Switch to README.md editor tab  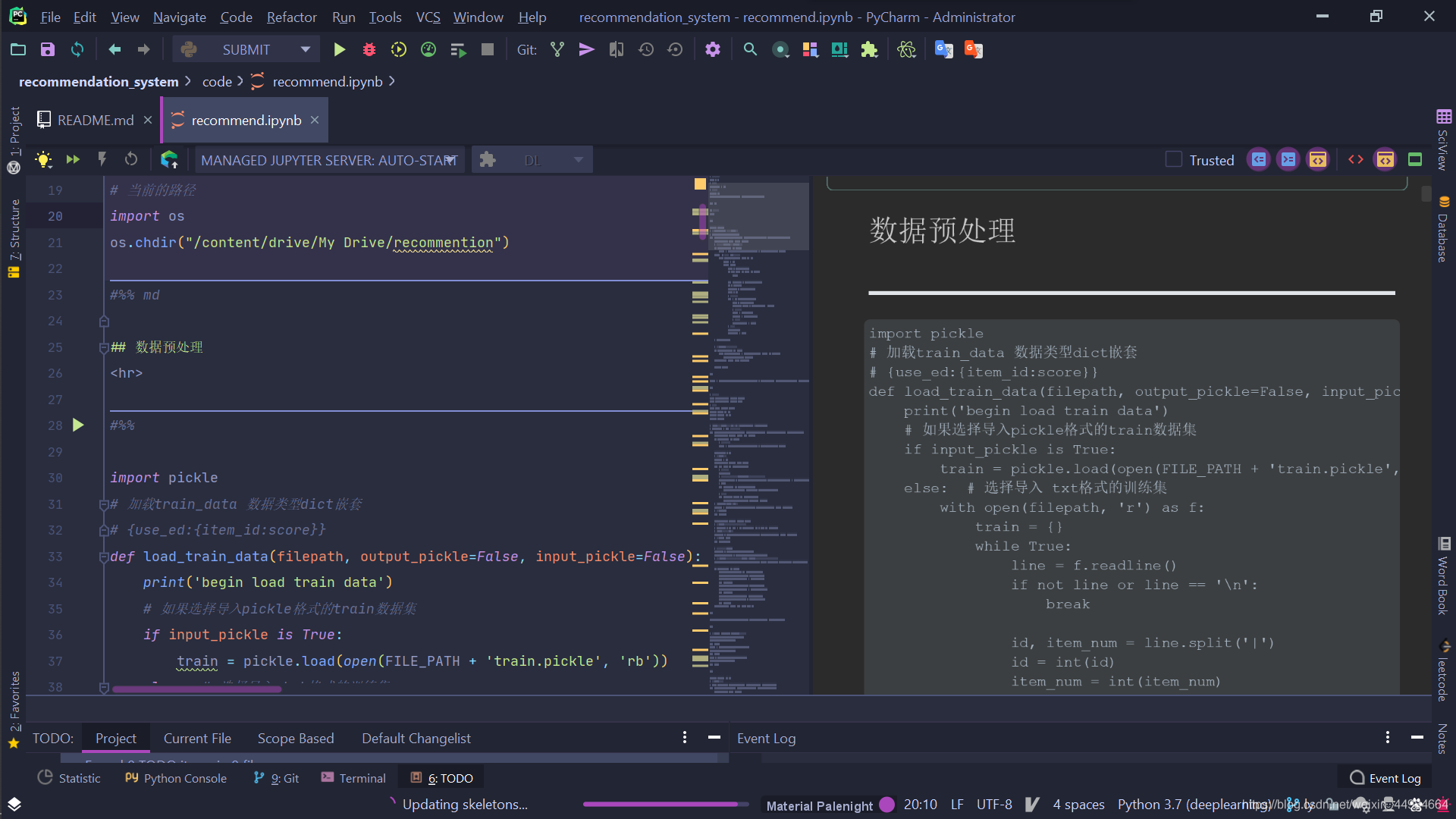[96, 120]
